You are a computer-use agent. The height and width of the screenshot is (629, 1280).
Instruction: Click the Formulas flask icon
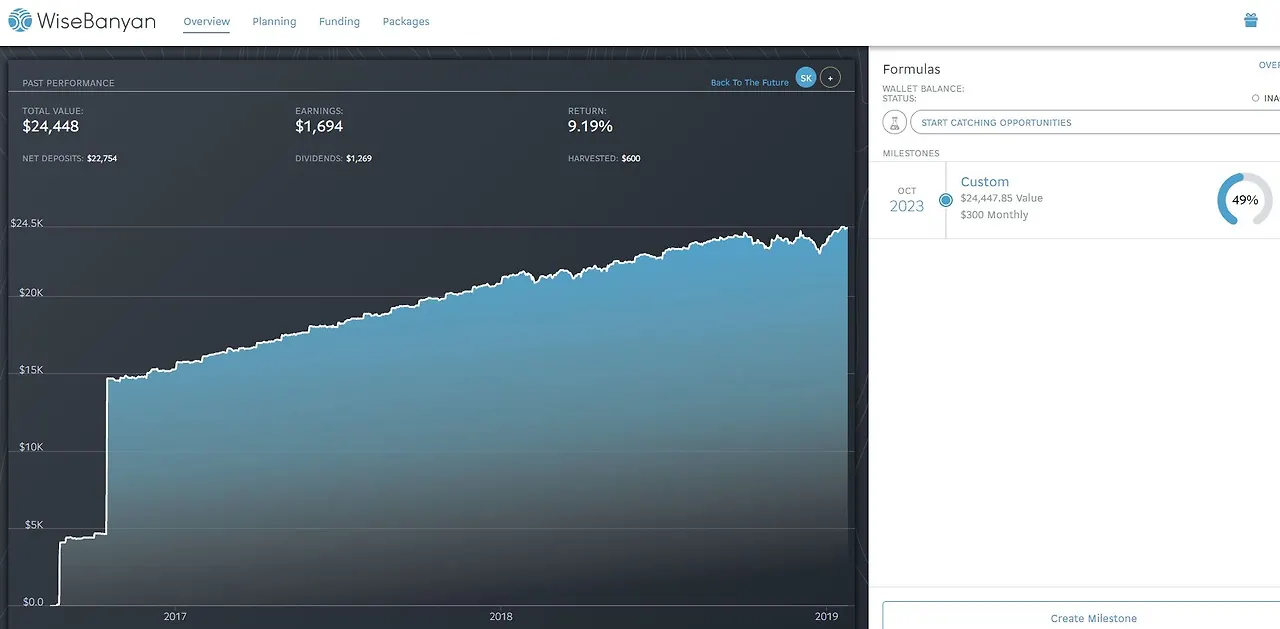click(x=894, y=122)
